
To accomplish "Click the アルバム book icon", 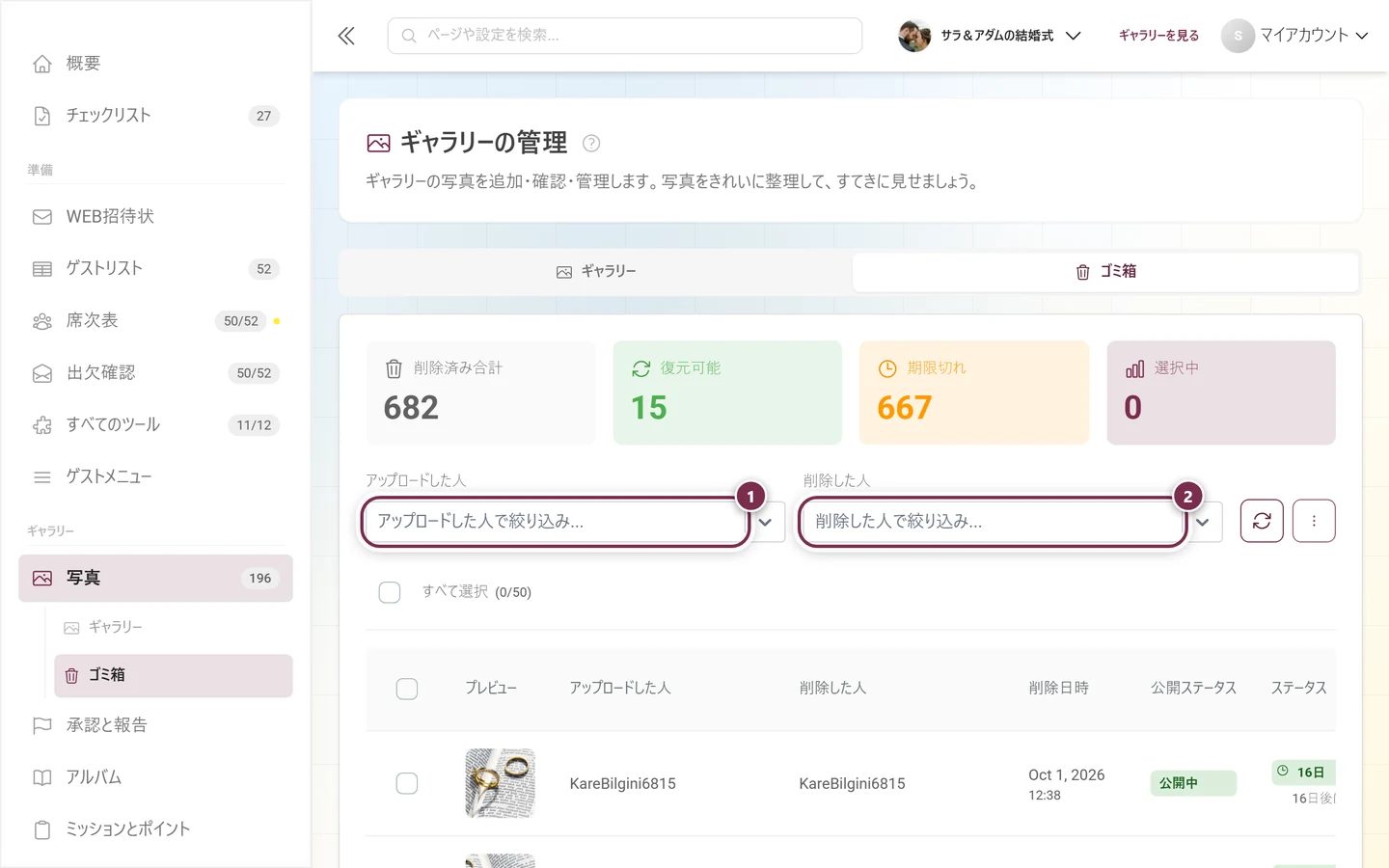I will pos(42,777).
